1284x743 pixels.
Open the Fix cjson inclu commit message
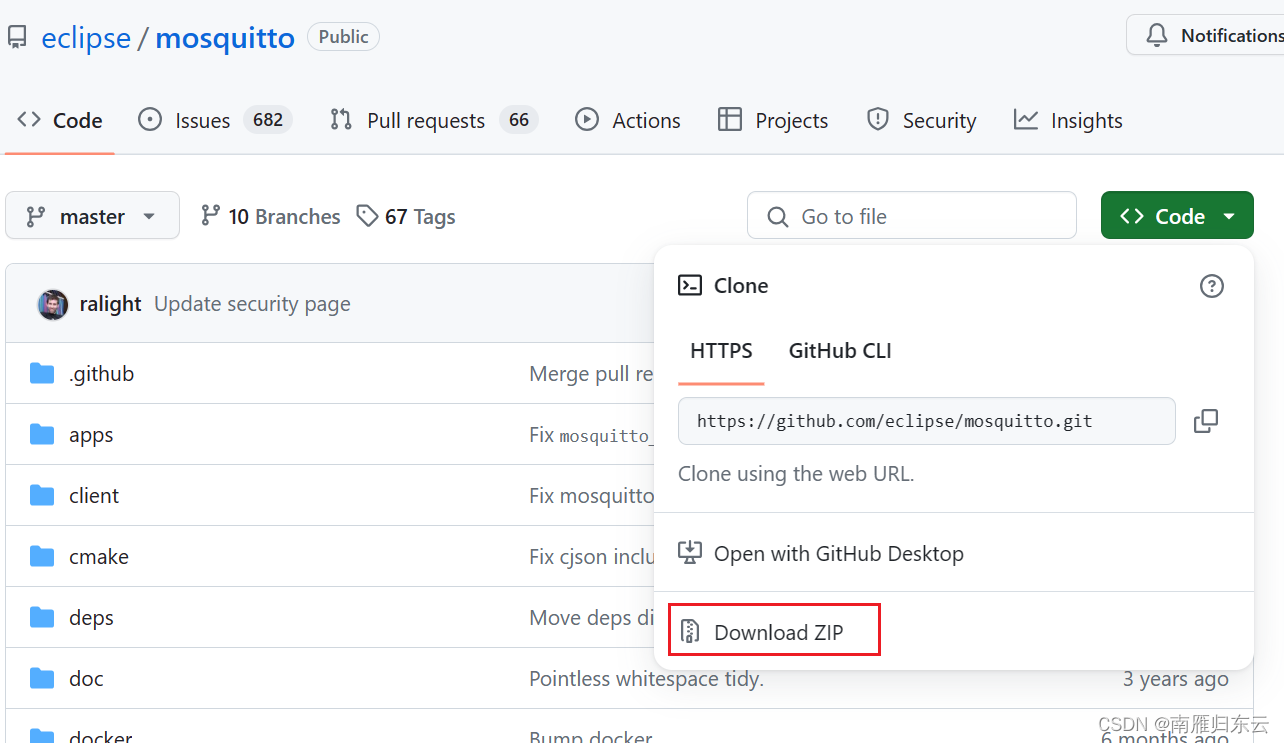[591, 557]
